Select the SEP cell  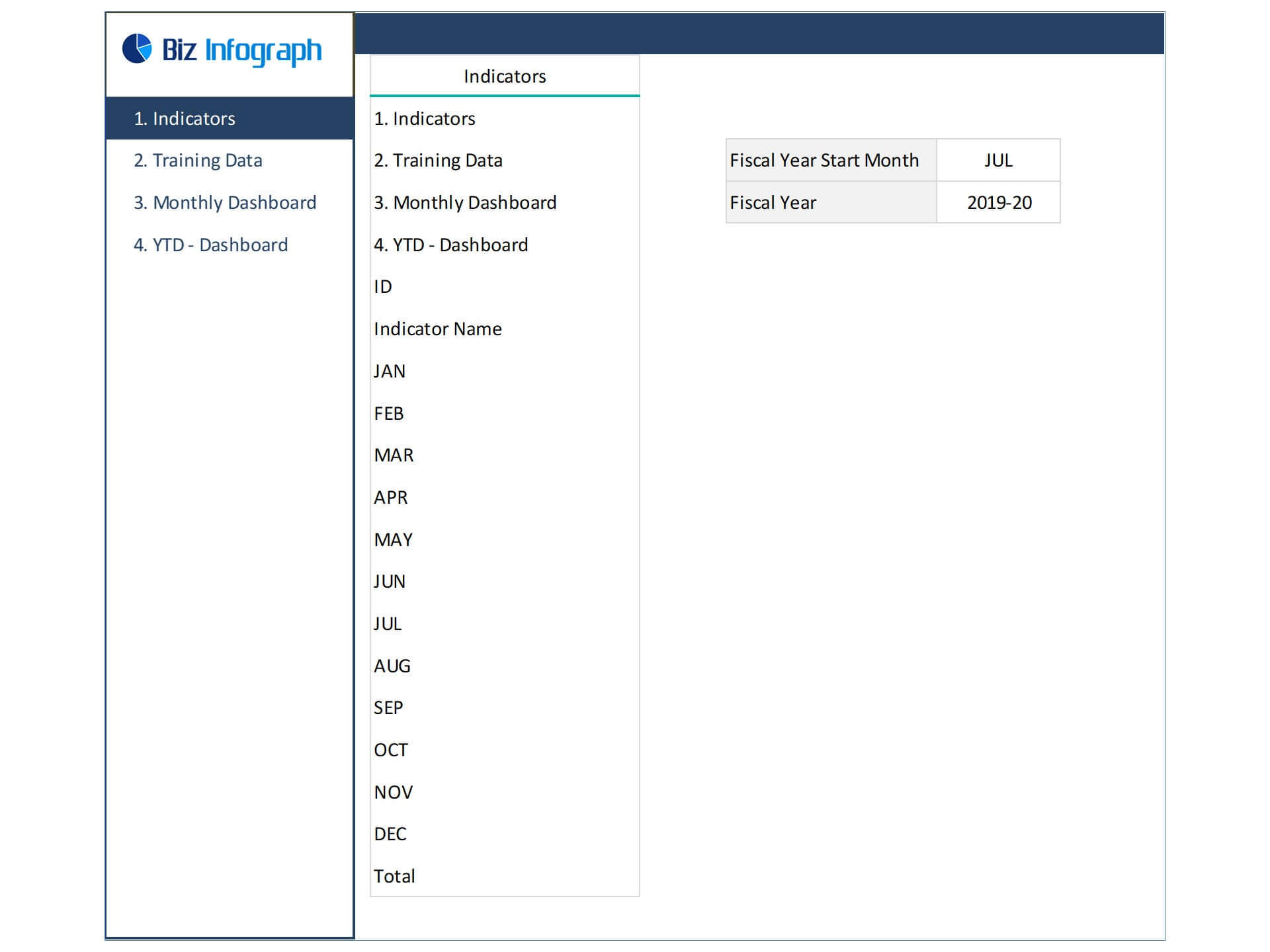point(505,707)
